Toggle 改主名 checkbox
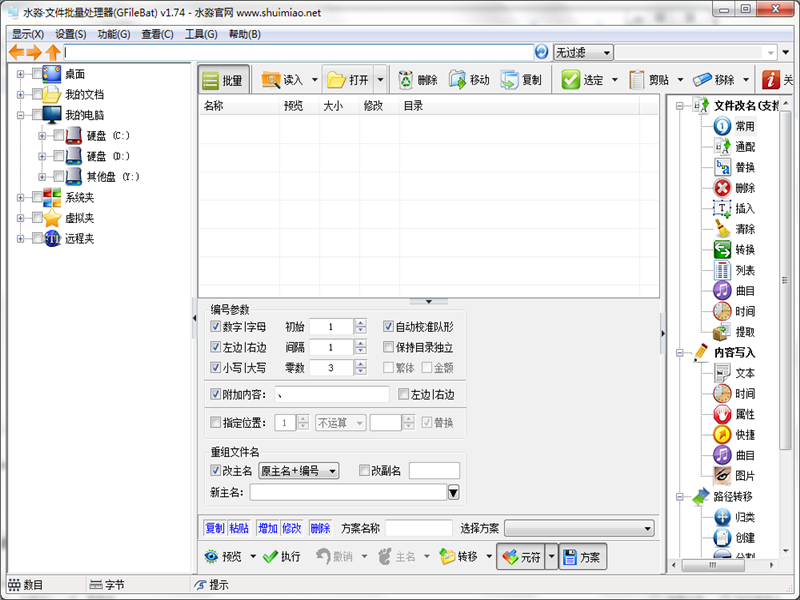 pos(215,470)
